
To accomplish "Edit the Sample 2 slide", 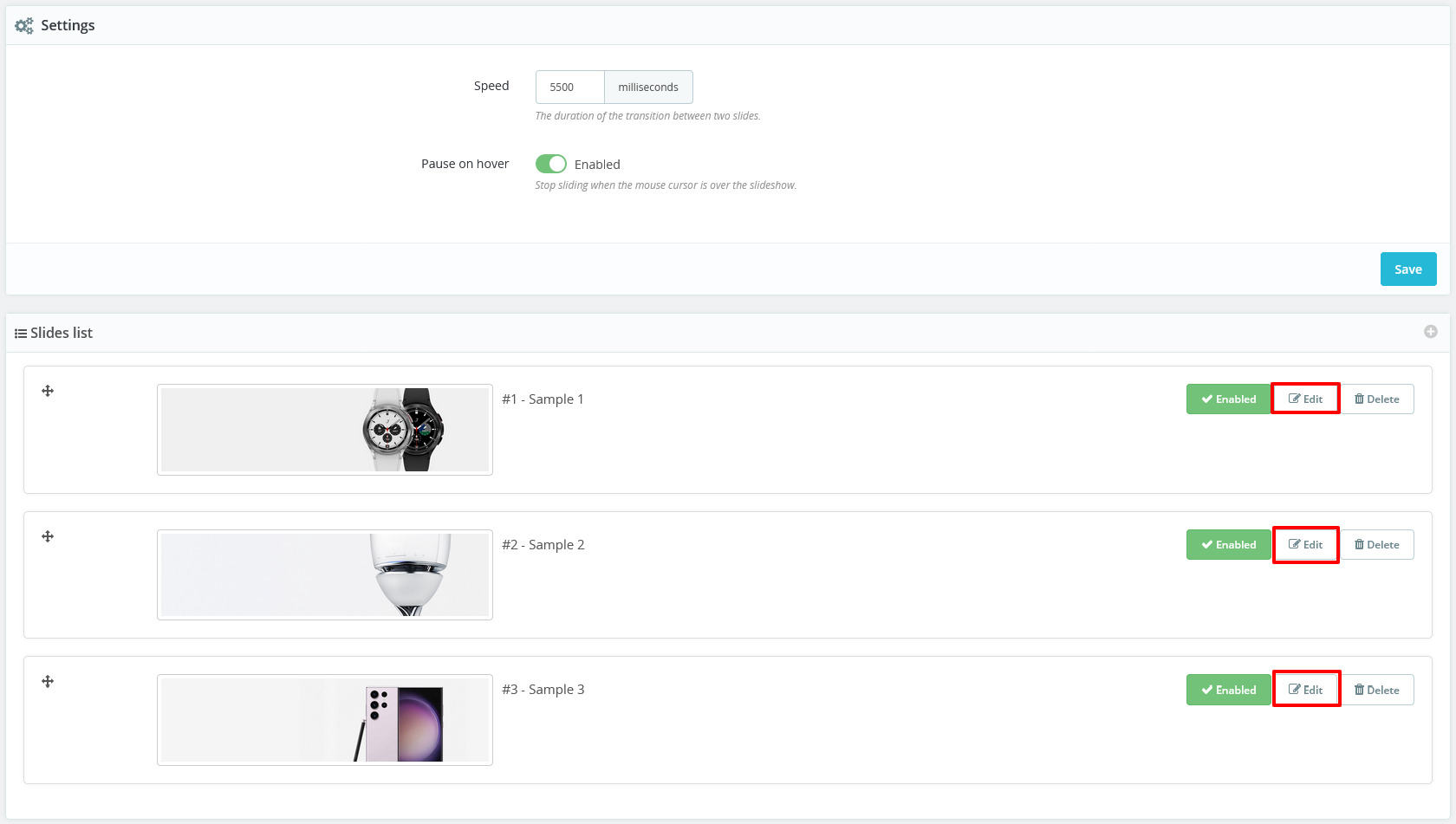I will (x=1305, y=544).
